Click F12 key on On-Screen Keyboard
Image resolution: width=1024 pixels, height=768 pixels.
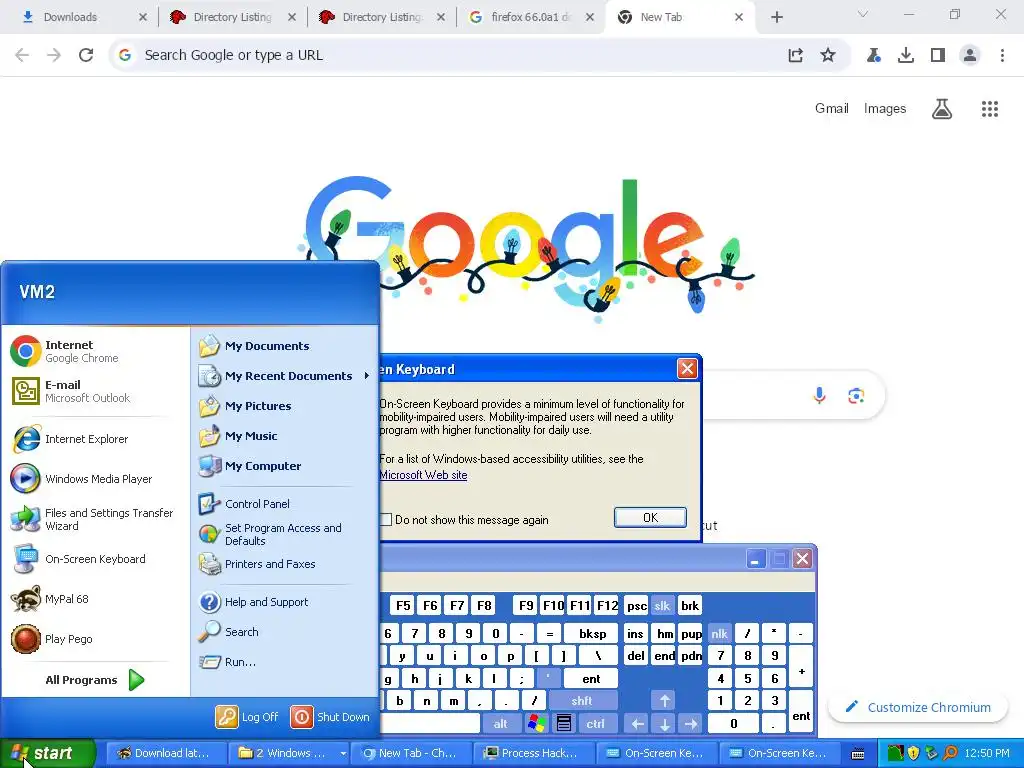(x=607, y=605)
